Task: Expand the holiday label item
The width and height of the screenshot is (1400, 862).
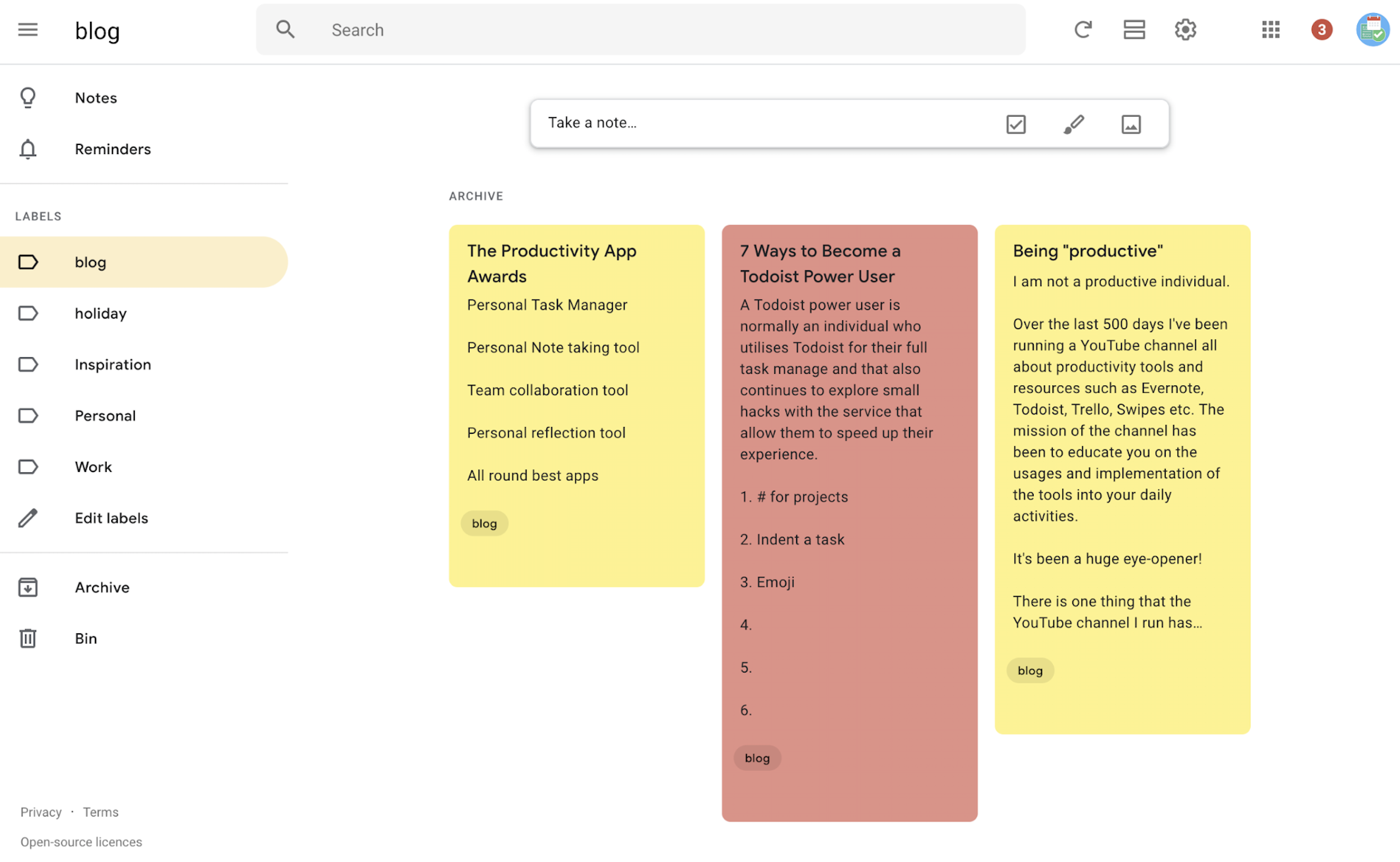Action: coord(100,312)
